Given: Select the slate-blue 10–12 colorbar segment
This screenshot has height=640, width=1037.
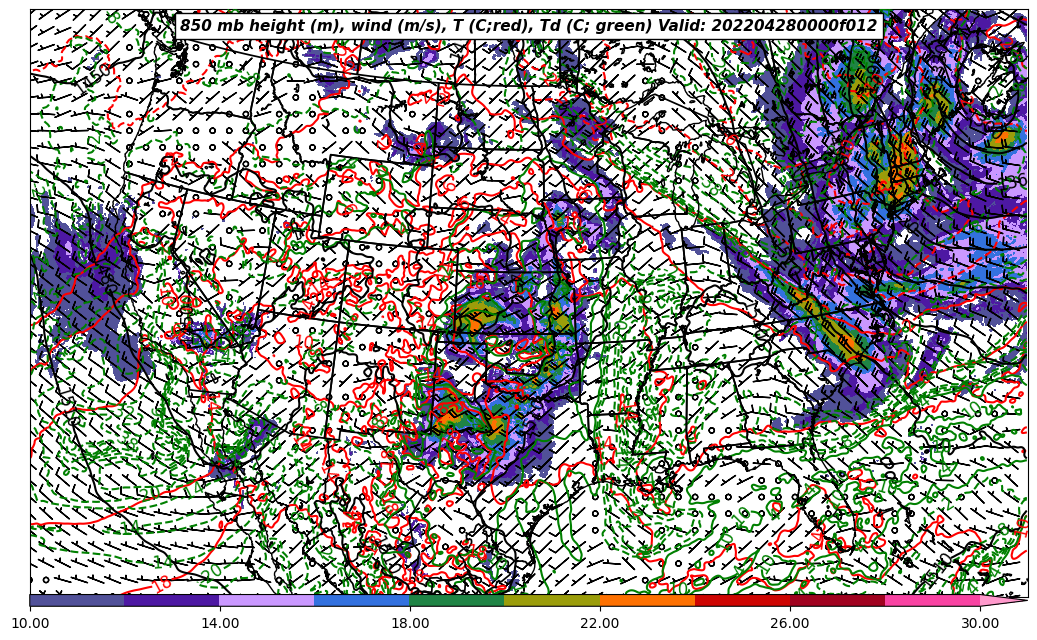Looking at the screenshot, I should coord(77,600).
